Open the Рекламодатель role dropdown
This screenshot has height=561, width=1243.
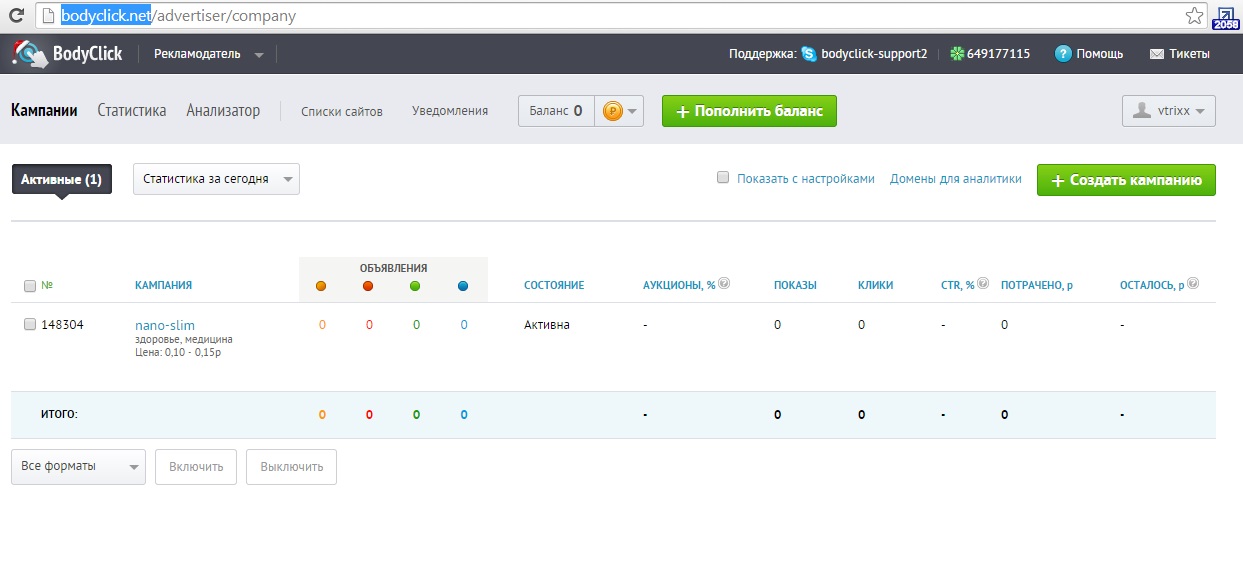coord(208,54)
